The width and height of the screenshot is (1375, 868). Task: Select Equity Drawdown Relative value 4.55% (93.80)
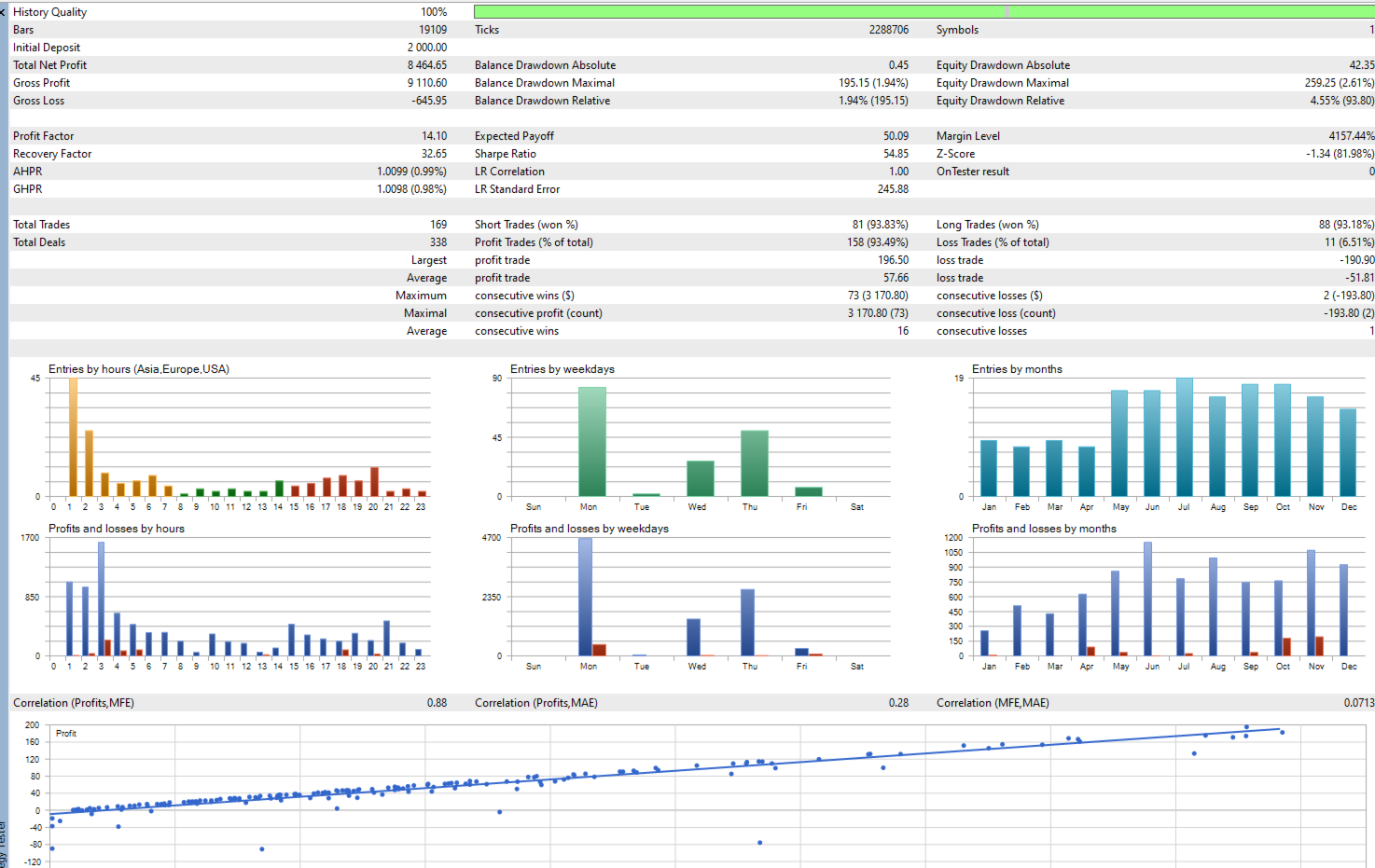click(x=1342, y=101)
